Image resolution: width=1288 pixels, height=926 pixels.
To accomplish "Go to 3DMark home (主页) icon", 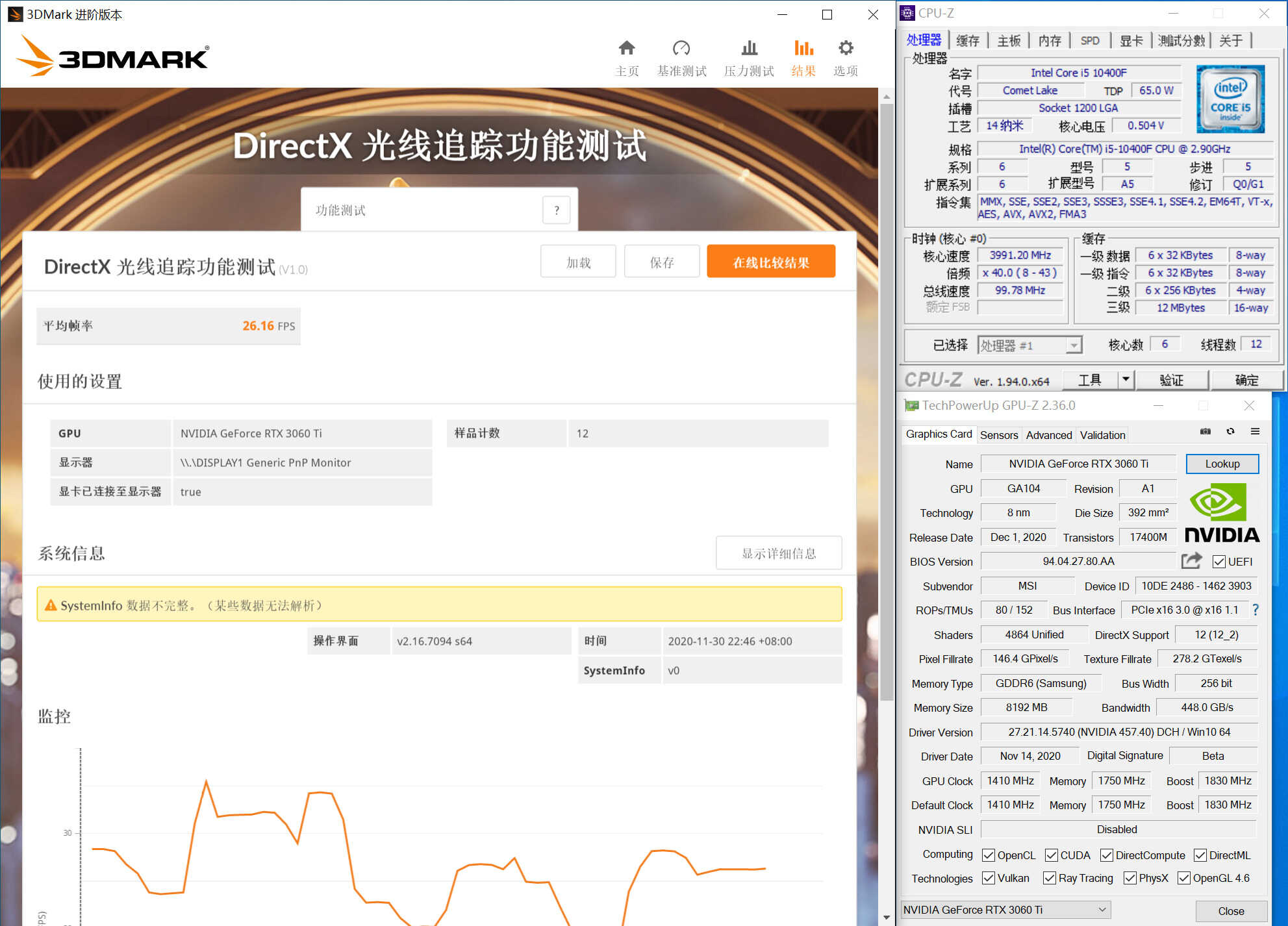I will (x=626, y=48).
